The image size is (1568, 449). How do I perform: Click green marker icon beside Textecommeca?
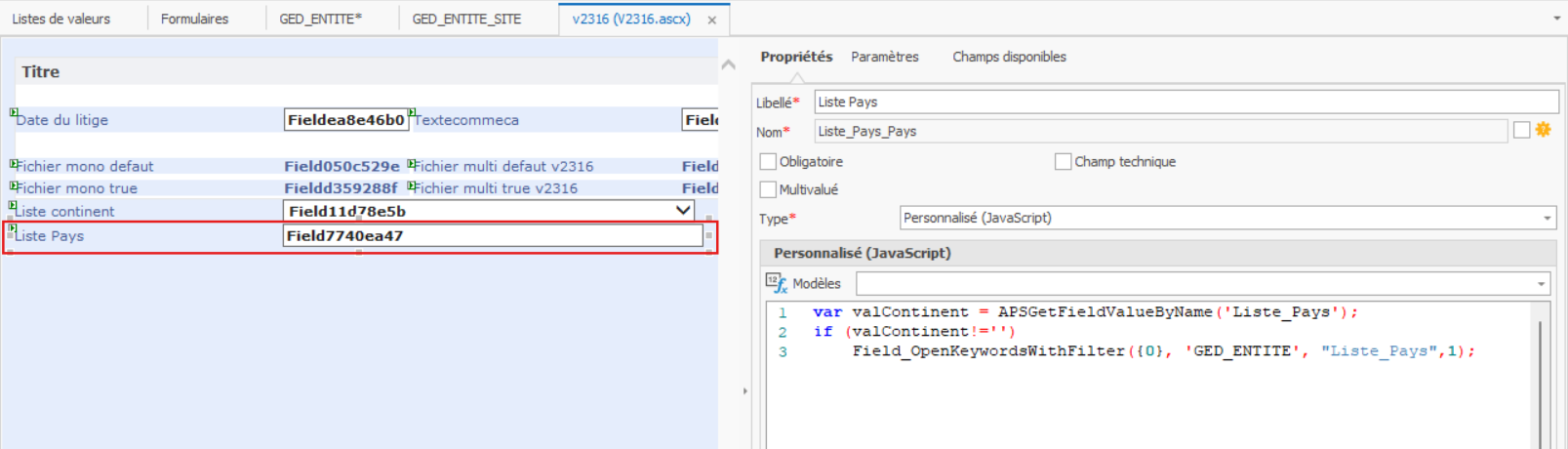pos(412,113)
